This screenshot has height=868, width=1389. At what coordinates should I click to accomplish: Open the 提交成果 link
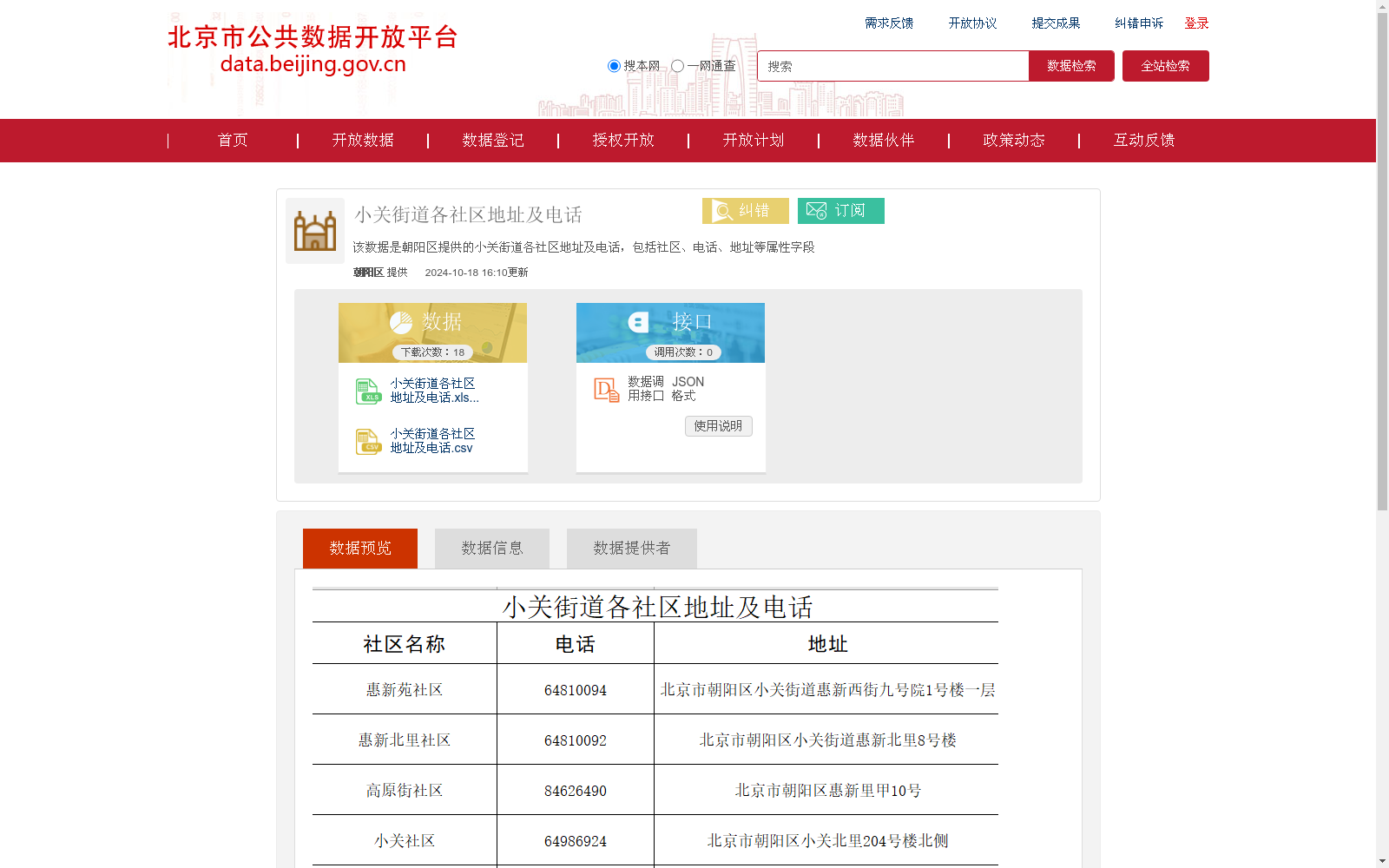[1056, 23]
